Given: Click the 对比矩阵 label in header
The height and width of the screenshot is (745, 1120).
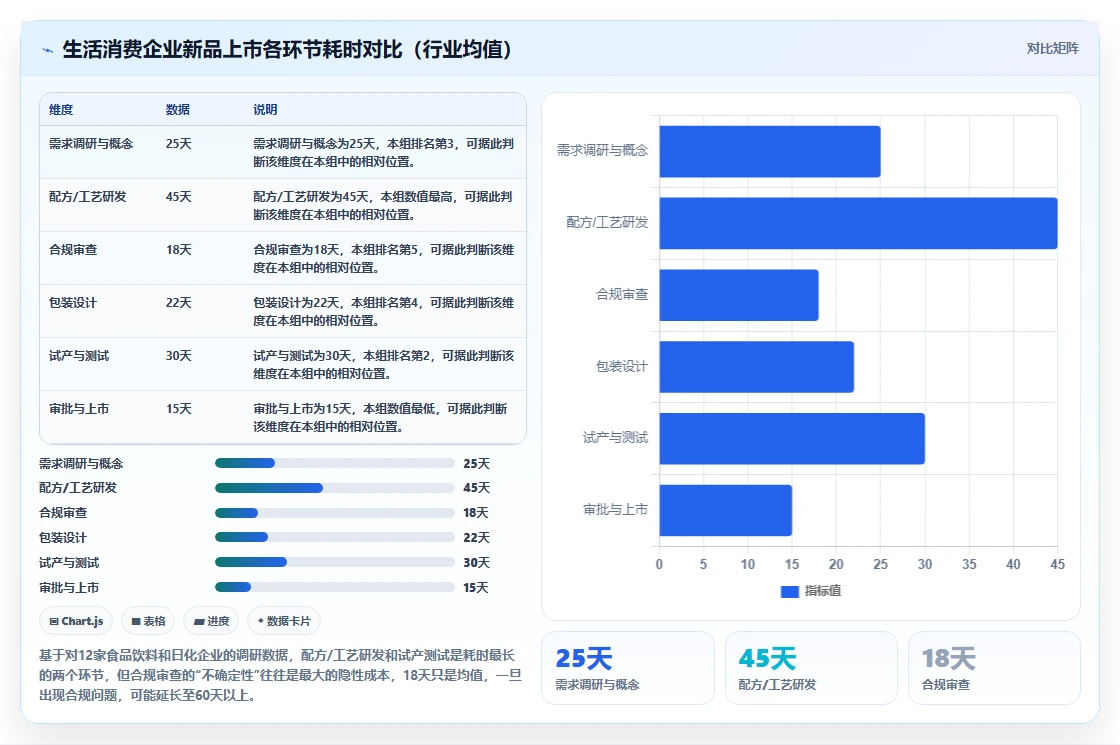Looking at the screenshot, I should tap(1052, 49).
